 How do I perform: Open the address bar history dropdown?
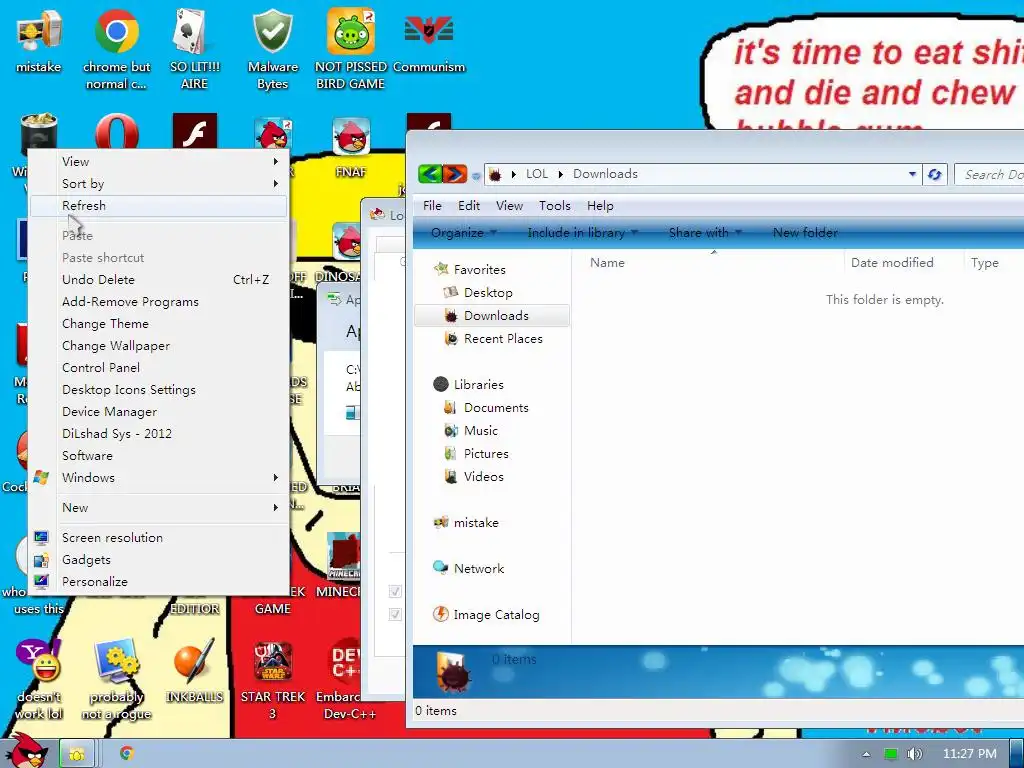(912, 174)
